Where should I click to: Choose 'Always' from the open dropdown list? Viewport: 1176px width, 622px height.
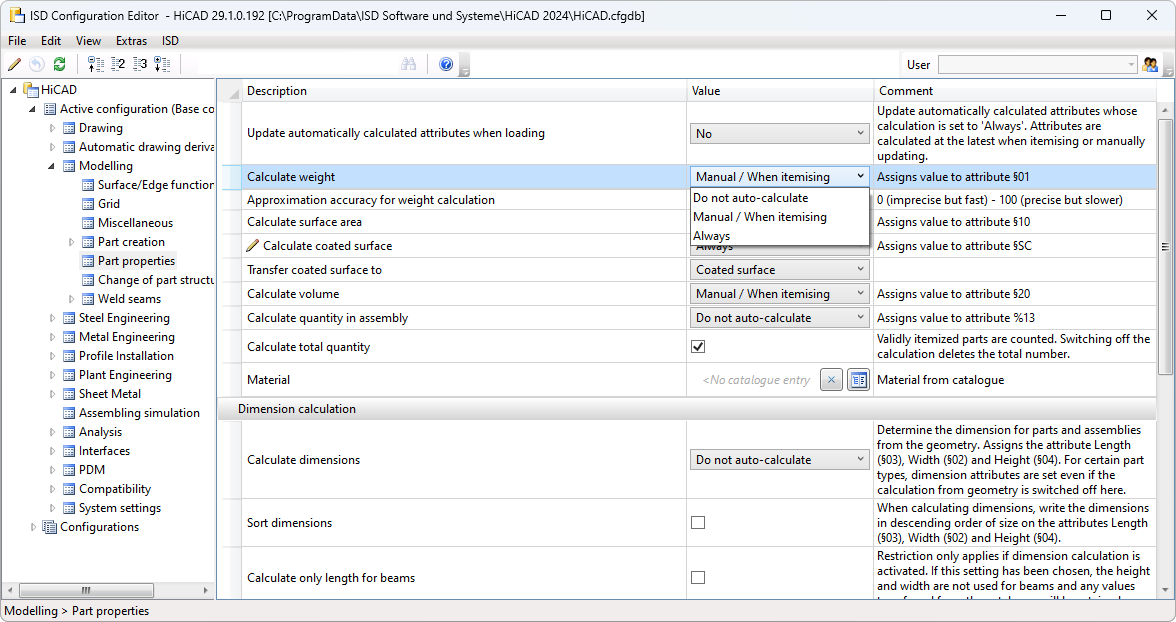point(712,236)
